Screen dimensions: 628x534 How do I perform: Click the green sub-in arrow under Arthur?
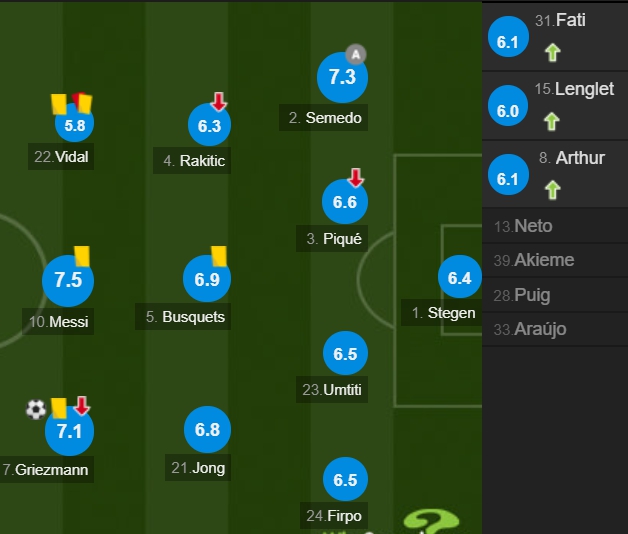[x=553, y=190]
